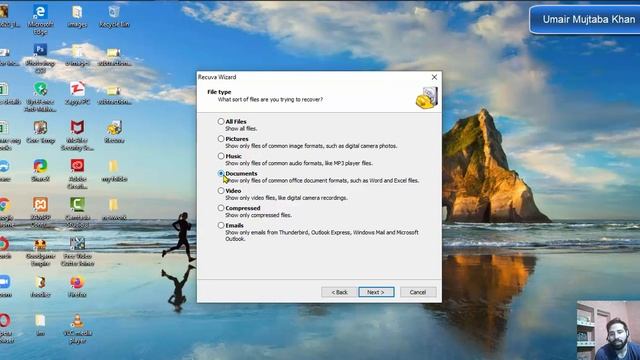Choose the Pictures file type option
Screen dimensions: 640x360
[x=221, y=139]
